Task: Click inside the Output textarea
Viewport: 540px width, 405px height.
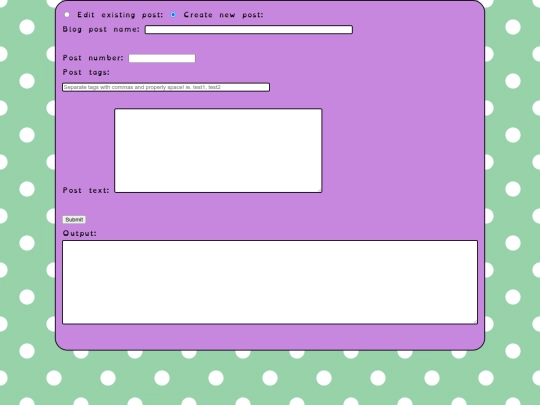Action: pos(270,282)
